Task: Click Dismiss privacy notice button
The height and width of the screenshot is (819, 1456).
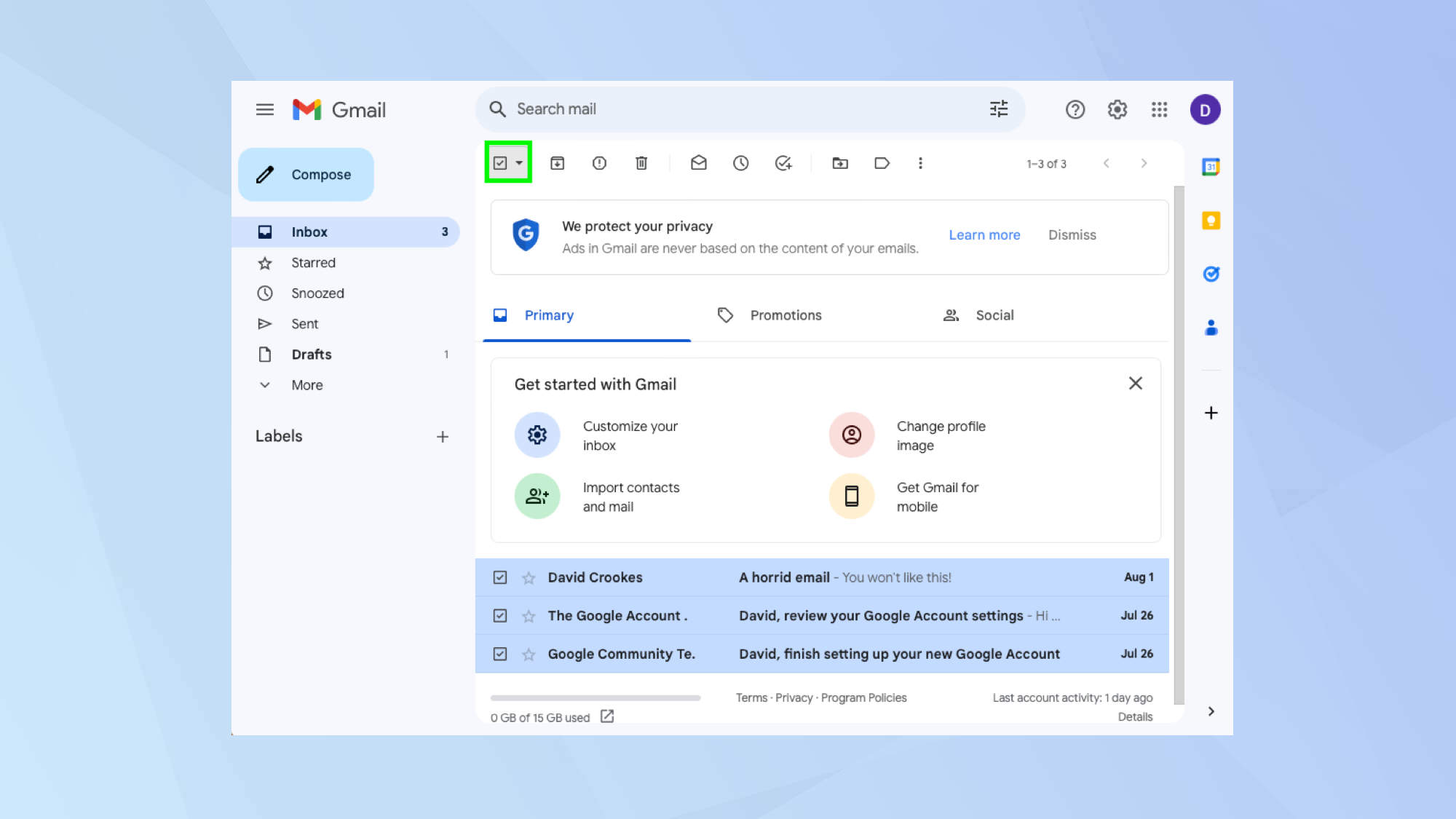Action: tap(1072, 234)
